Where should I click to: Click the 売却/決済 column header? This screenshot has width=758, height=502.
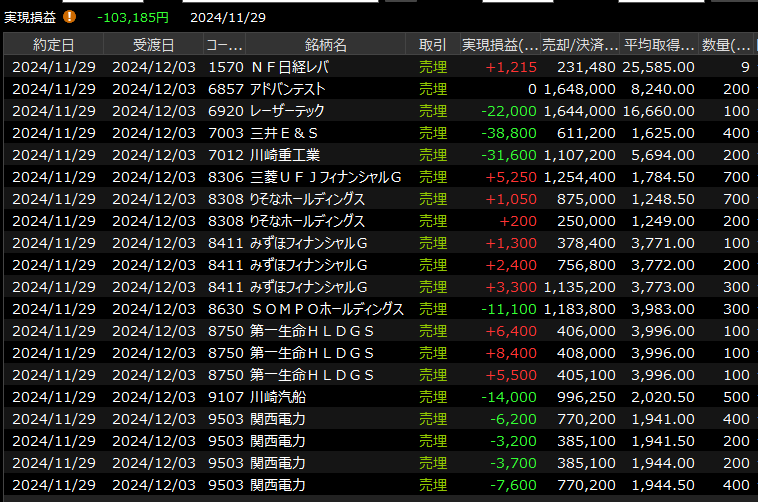(579, 45)
